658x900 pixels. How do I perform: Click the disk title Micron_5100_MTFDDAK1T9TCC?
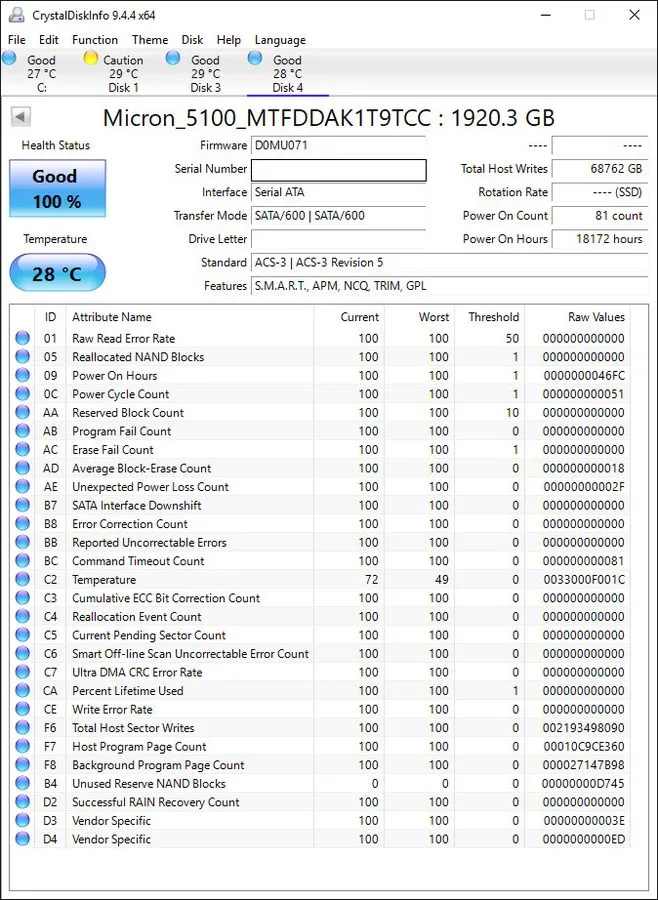coord(266,118)
